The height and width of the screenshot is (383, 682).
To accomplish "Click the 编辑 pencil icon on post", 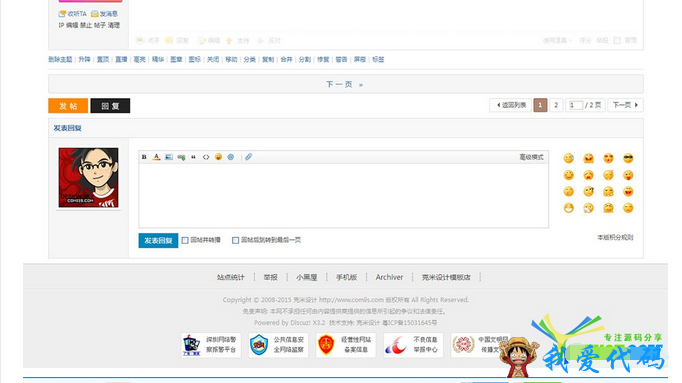I will click(x=202, y=41).
